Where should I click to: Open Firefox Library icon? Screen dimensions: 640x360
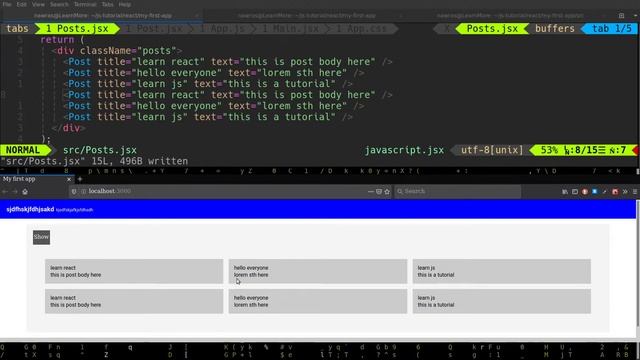(x=565, y=191)
